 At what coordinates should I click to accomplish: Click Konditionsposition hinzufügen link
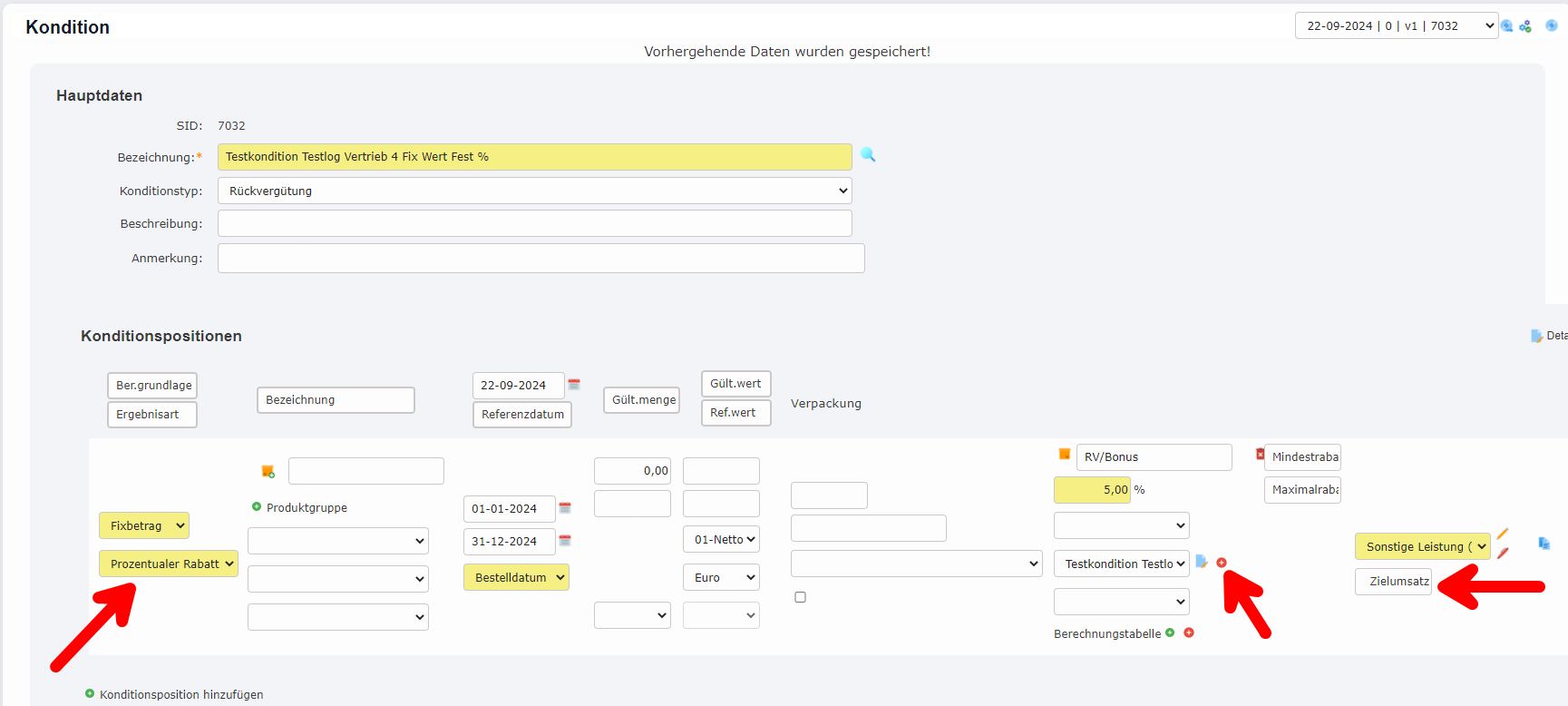point(181,694)
